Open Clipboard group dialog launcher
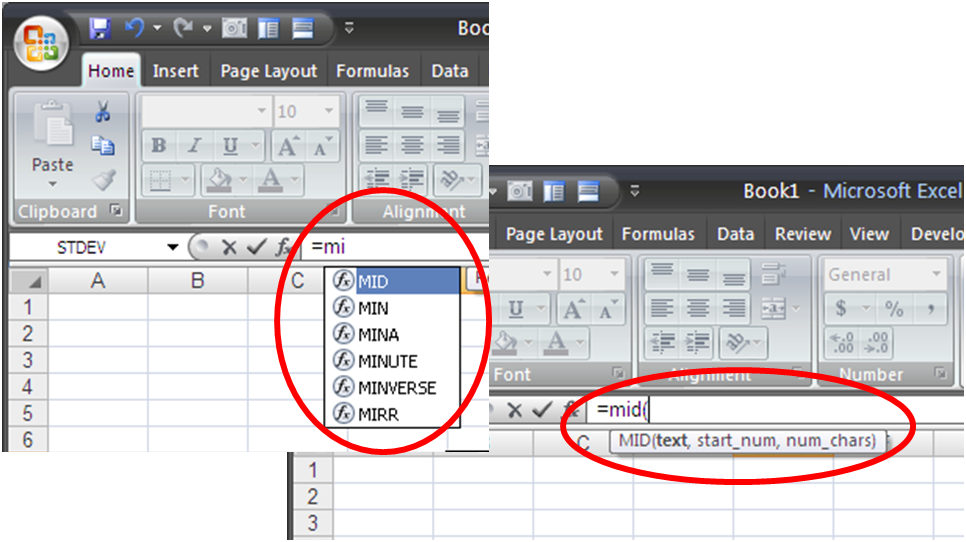The width and height of the screenshot is (966, 542). [116, 211]
